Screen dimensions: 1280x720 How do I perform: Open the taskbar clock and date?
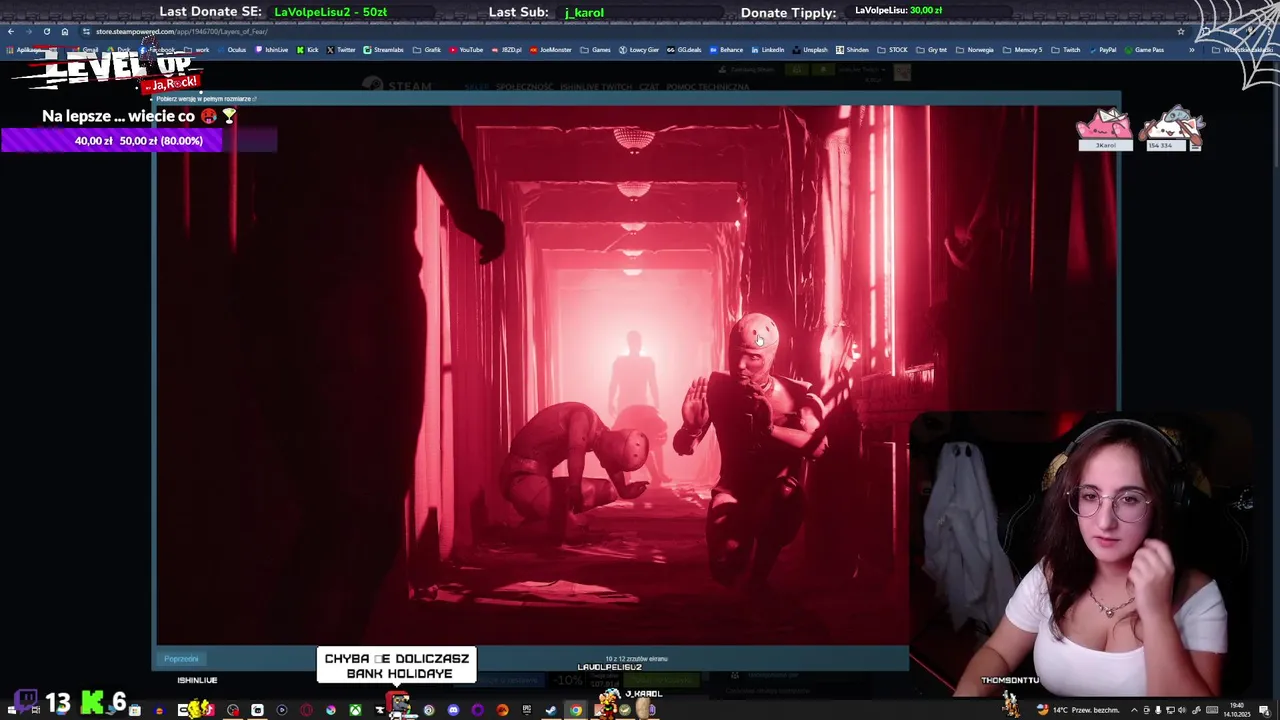click(x=1238, y=710)
